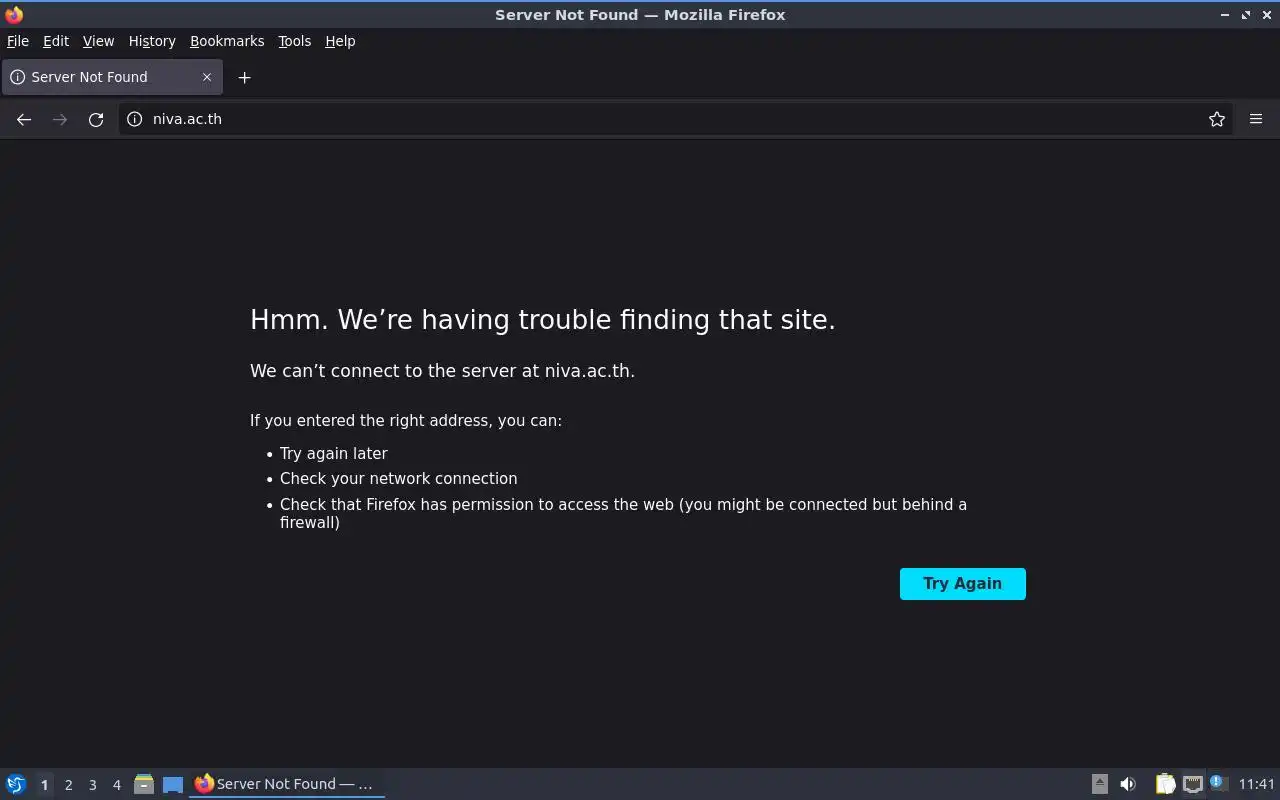Open the Tools menu
This screenshot has width=1280, height=800.
pos(295,41)
